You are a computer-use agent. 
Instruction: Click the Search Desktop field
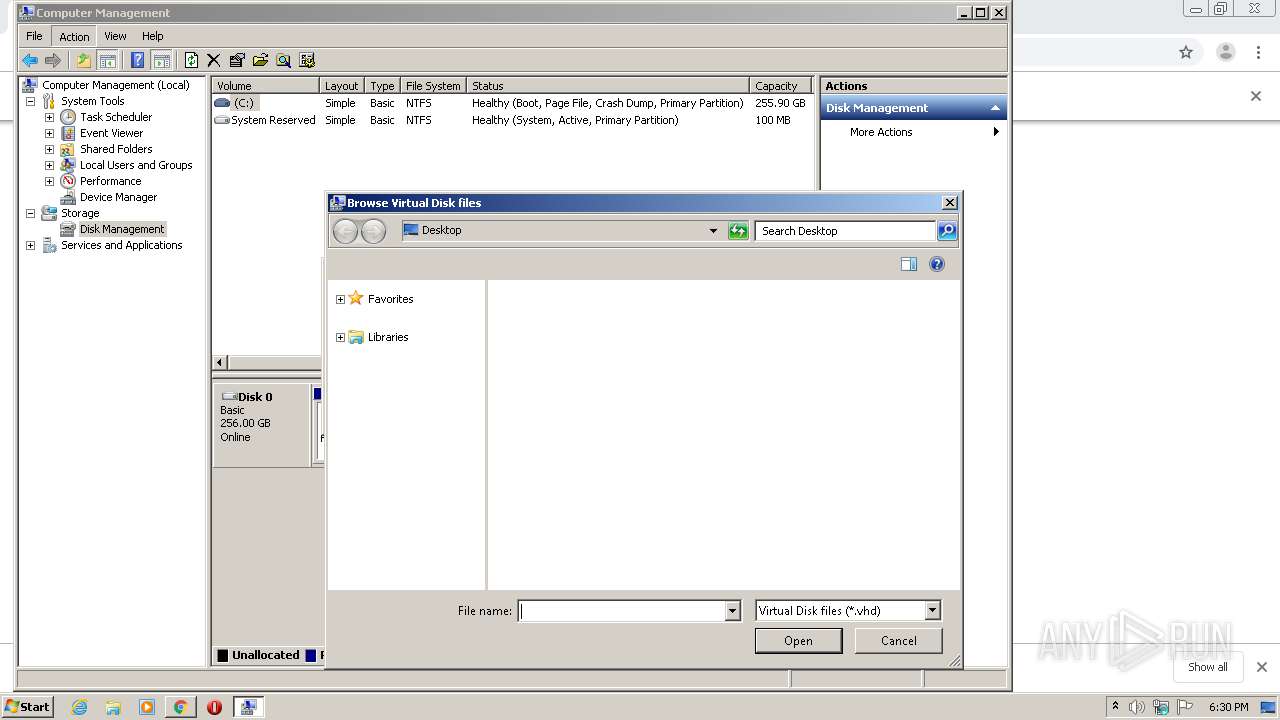tap(845, 231)
